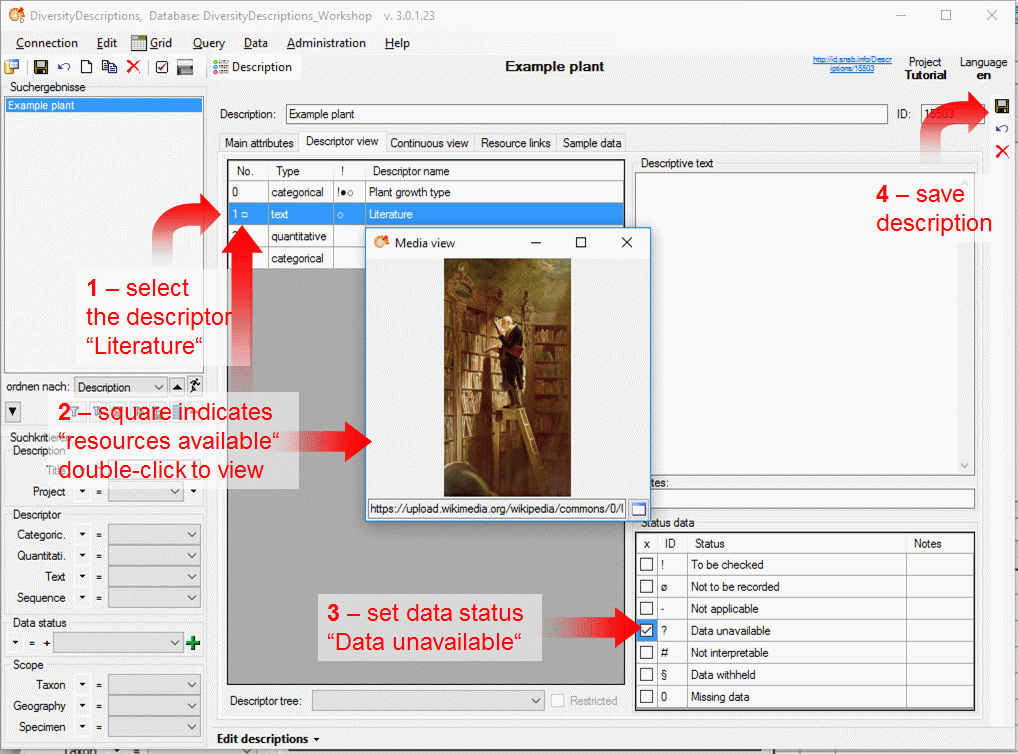Viewport: 1018px width, 754px height.
Task: Click the black triangle toggle below 'ordnen nach'
Action: tap(13, 411)
